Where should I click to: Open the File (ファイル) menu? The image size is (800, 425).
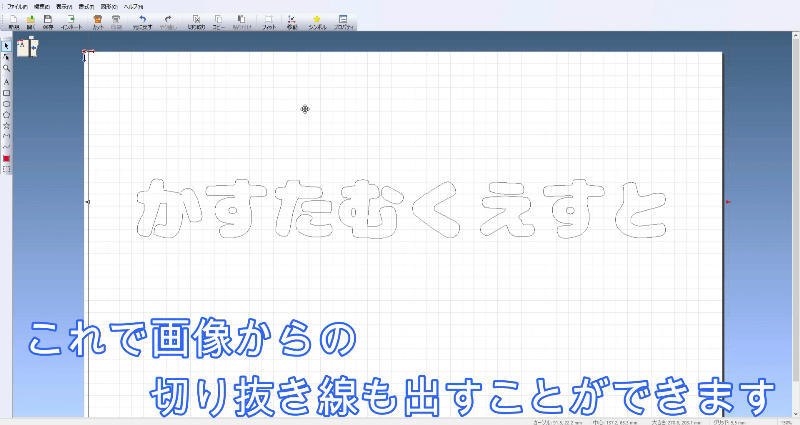17,7
